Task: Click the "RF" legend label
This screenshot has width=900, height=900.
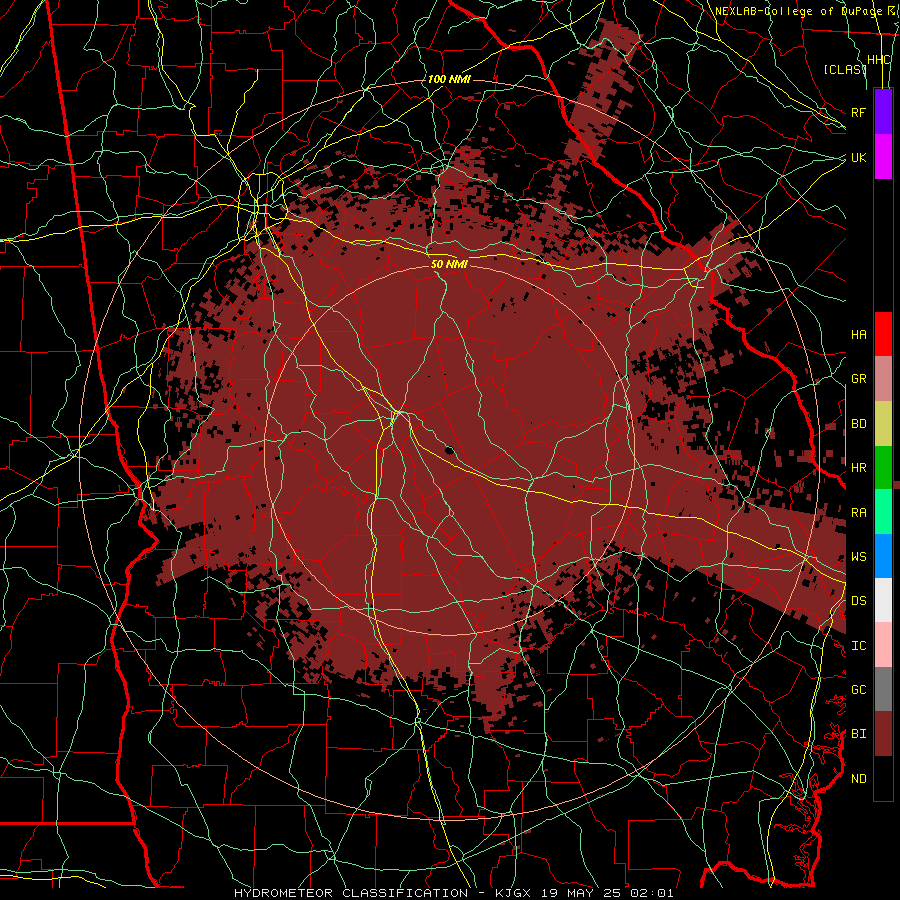Action: pos(858,112)
